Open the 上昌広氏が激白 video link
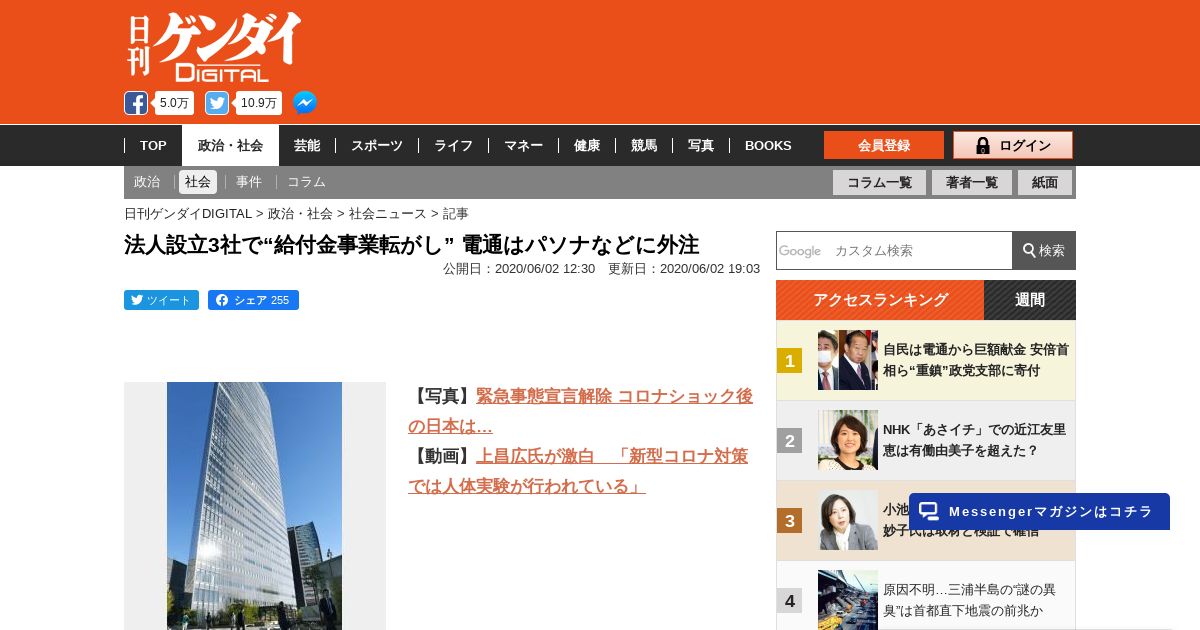Screen dimensions: 1200x630 coord(578,471)
